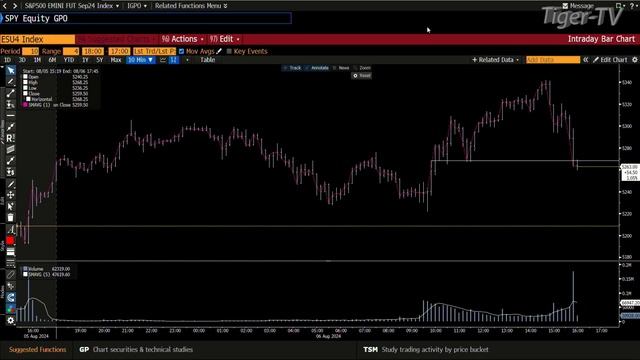Viewport: 640px width, 360px height.
Task: Open the Lst Trd/Lst Px selector
Action: coord(155,51)
